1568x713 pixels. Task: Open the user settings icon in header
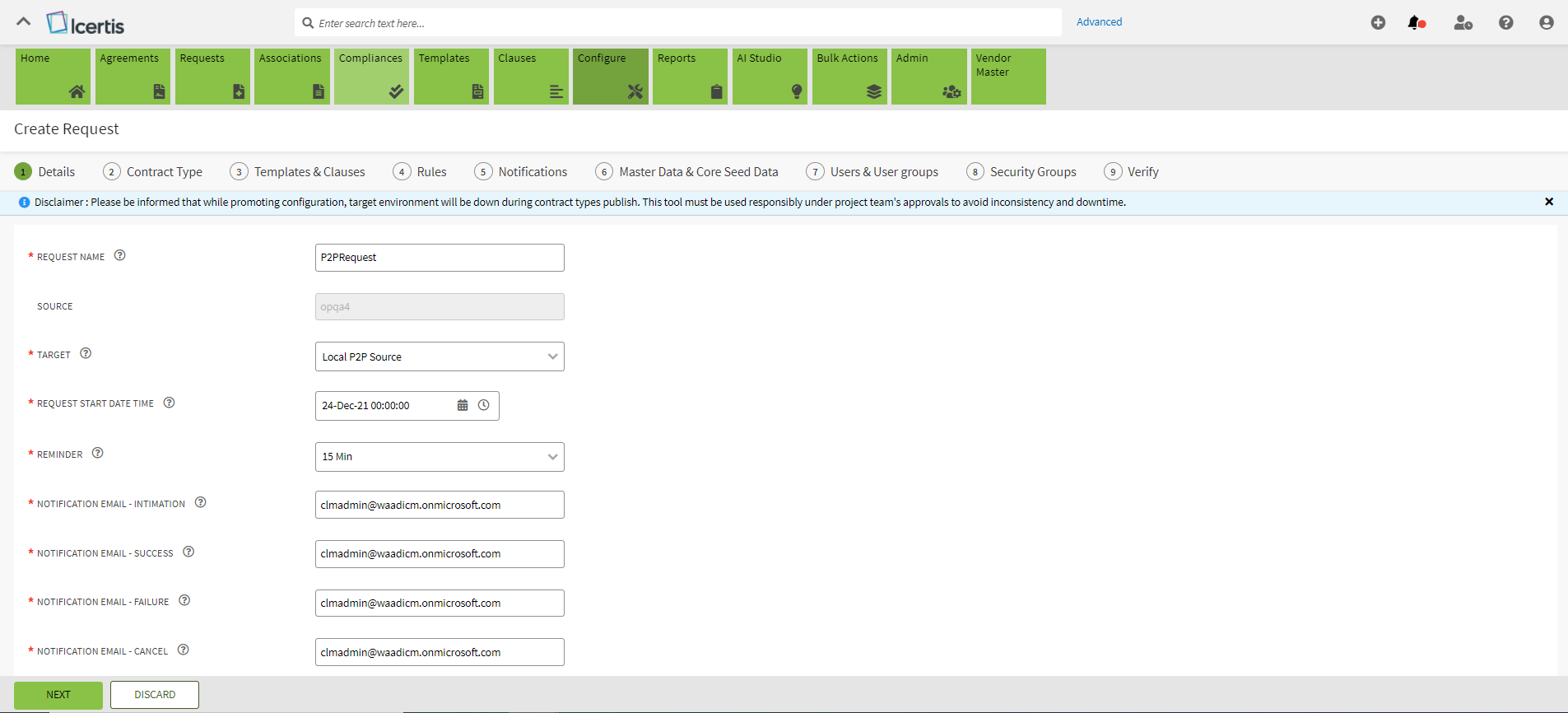1463,23
